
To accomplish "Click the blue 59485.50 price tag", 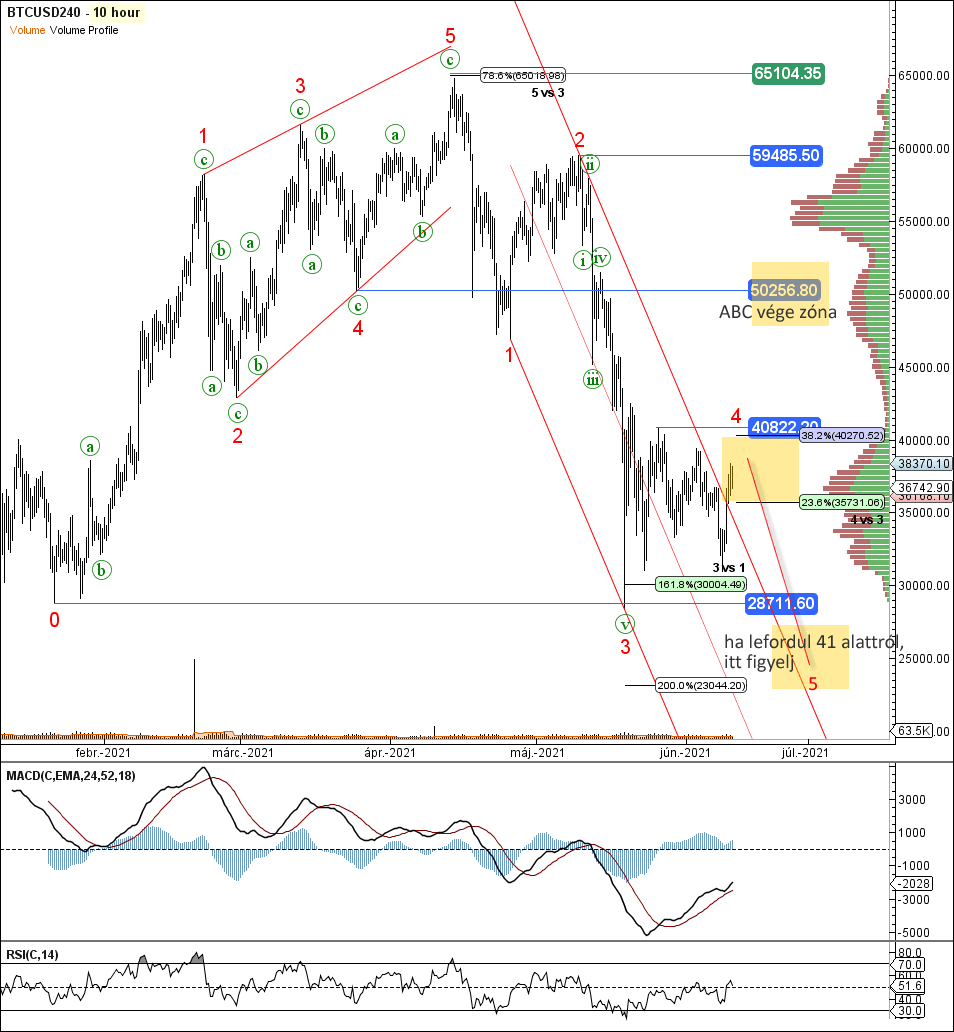I will click(787, 155).
